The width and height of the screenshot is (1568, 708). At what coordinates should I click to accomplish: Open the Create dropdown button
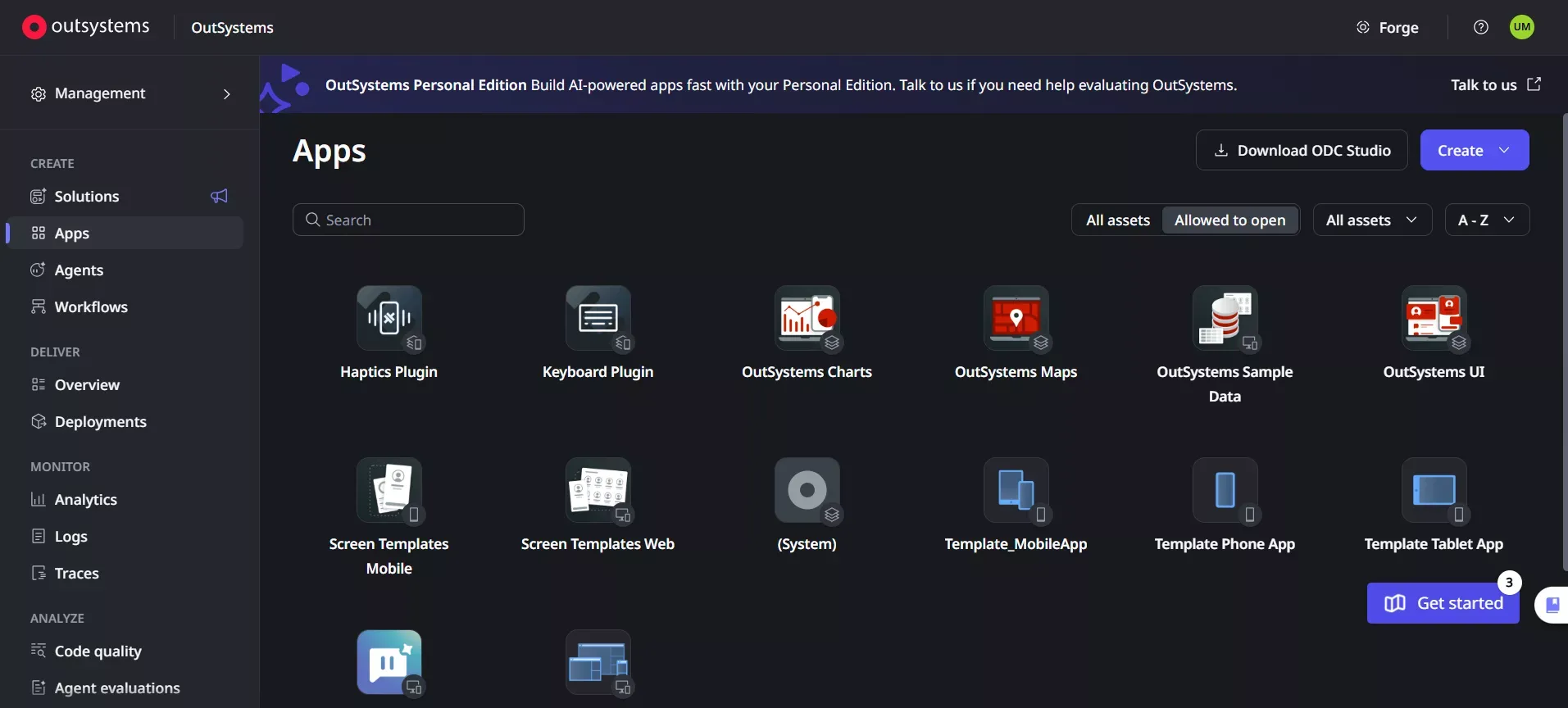[1475, 150]
